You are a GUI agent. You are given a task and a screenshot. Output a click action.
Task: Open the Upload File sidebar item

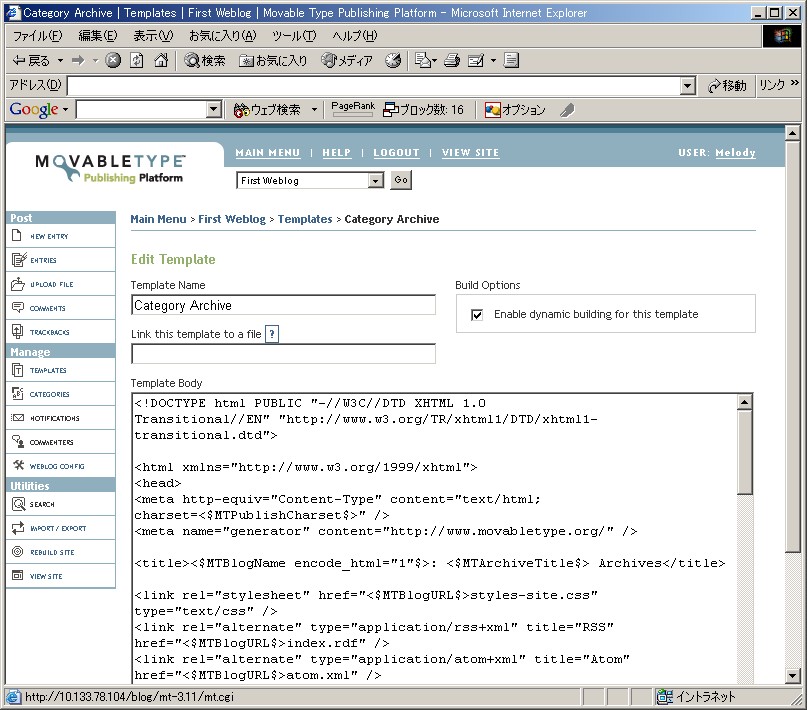pos(18,284)
